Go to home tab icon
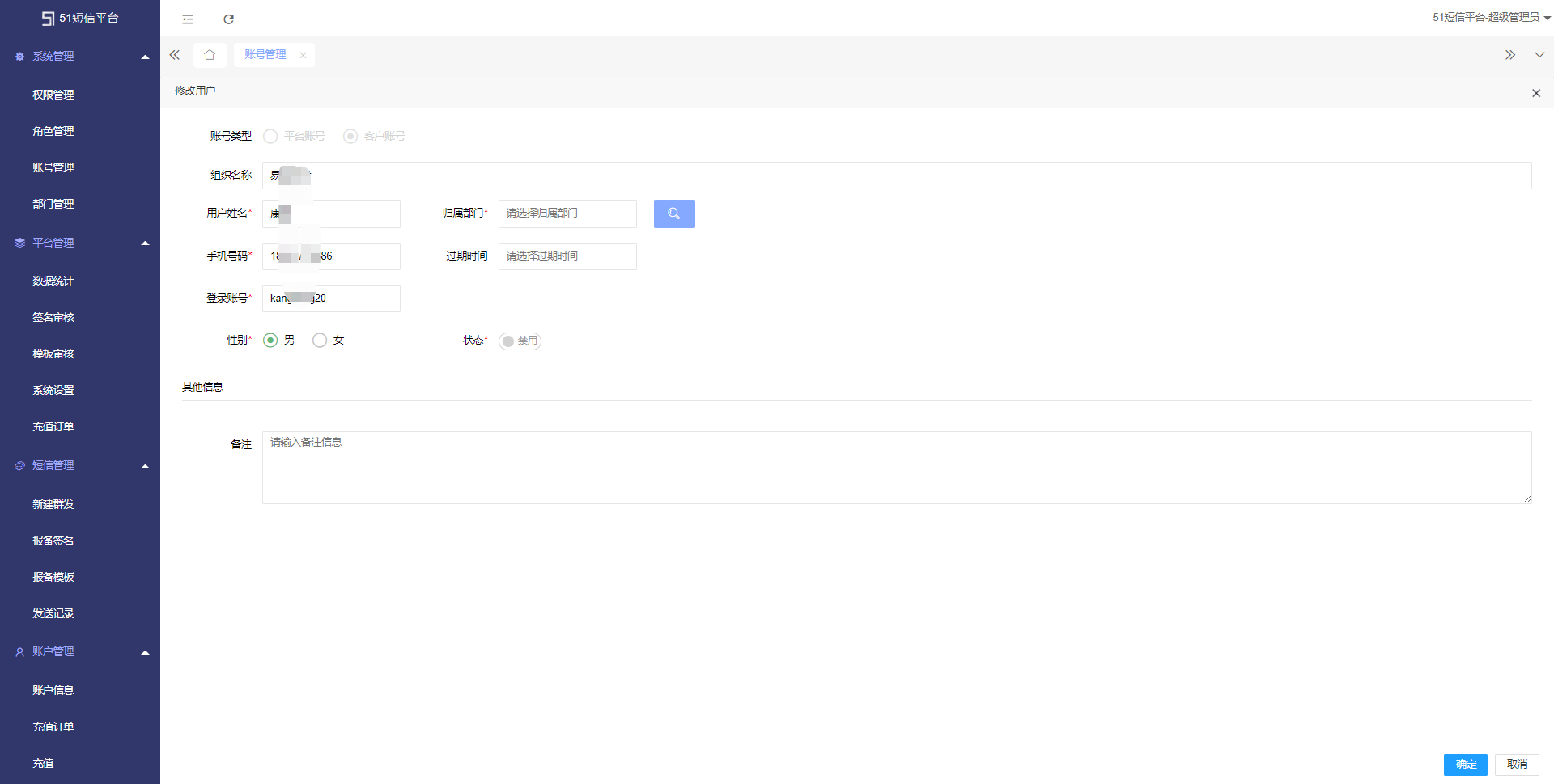The height and width of the screenshot is (784, 1554). click(210, 54)
